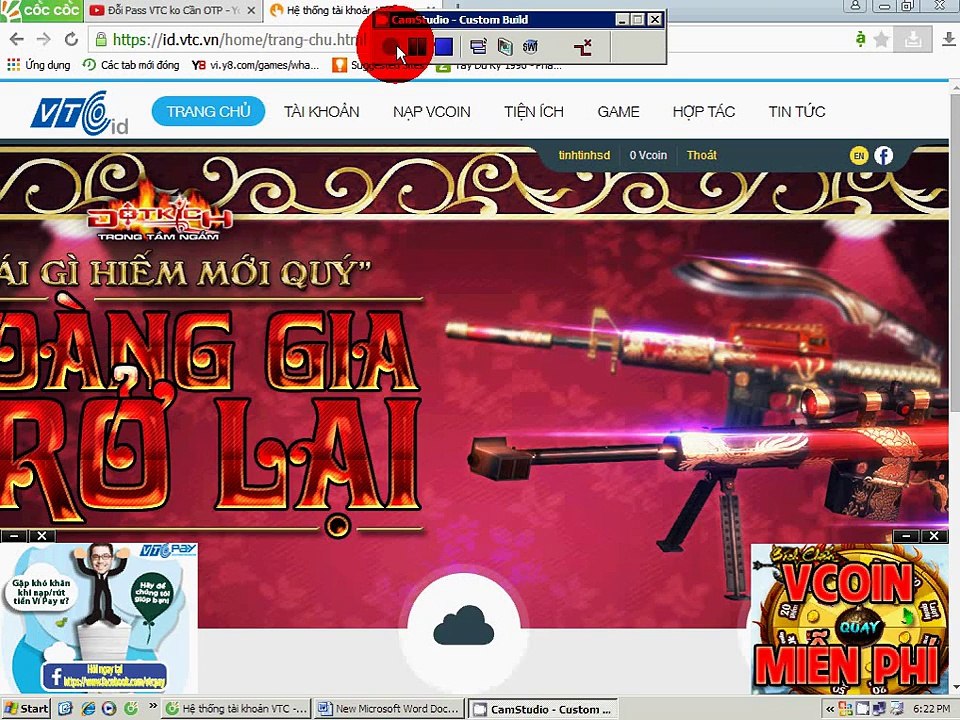The width and height of the screenshot is (960, 720).
Task: Open TIN TỨC menu
Action: [797, 112]
